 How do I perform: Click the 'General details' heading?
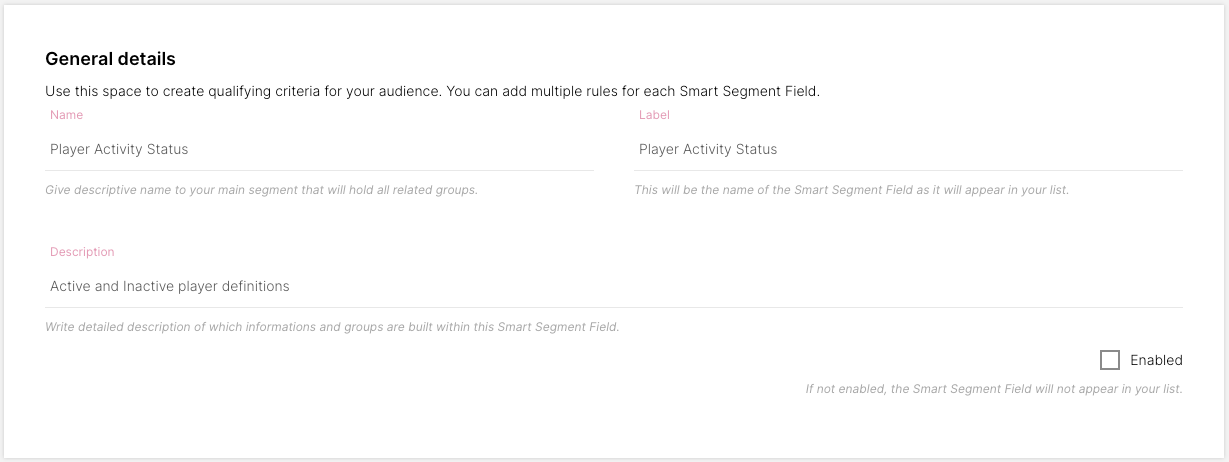tap(110, 59)
